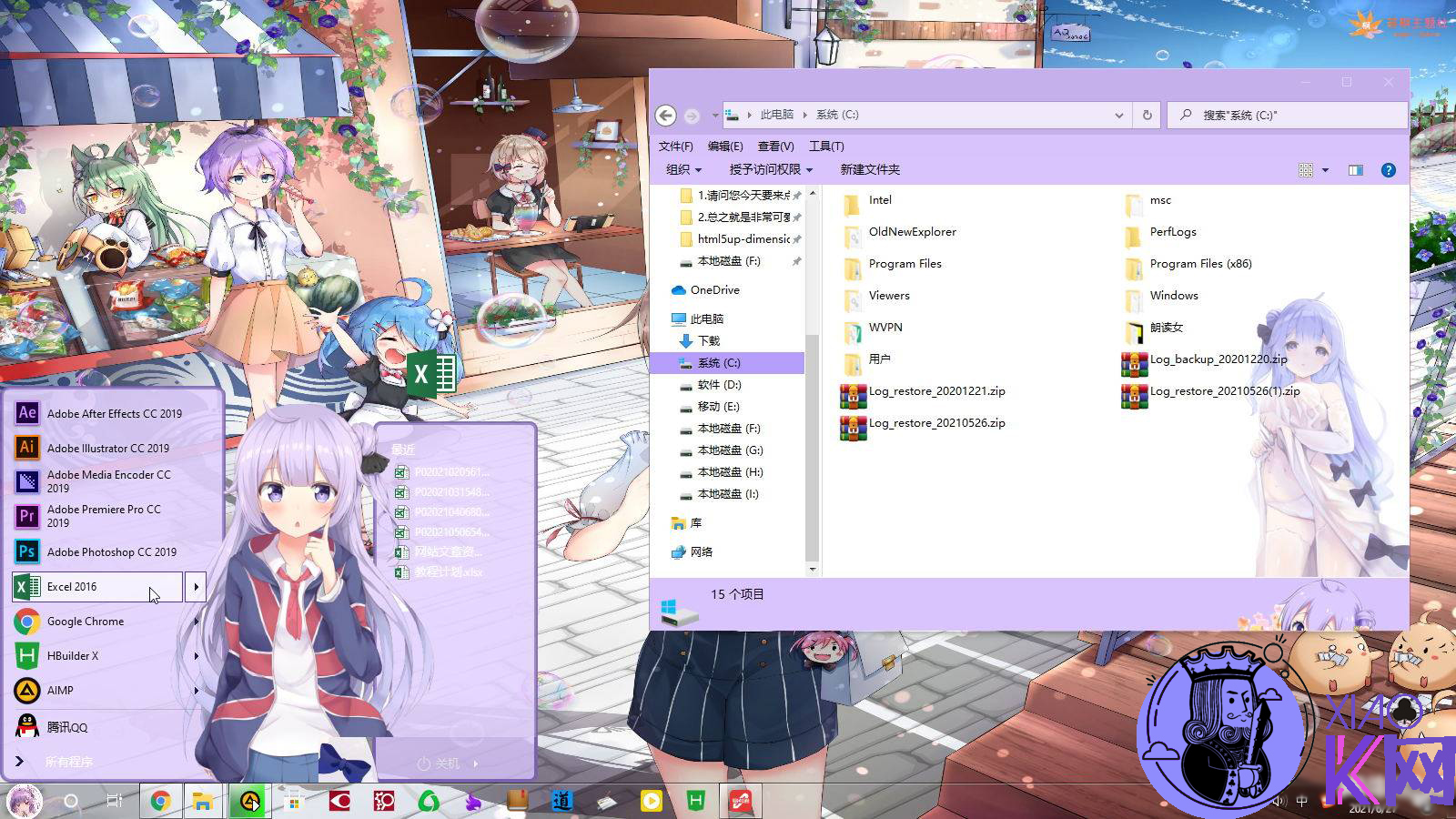1456x819 pixels.
Task: Open Log_restore_20210526.zip archive
Action: [x=936, y=423]
